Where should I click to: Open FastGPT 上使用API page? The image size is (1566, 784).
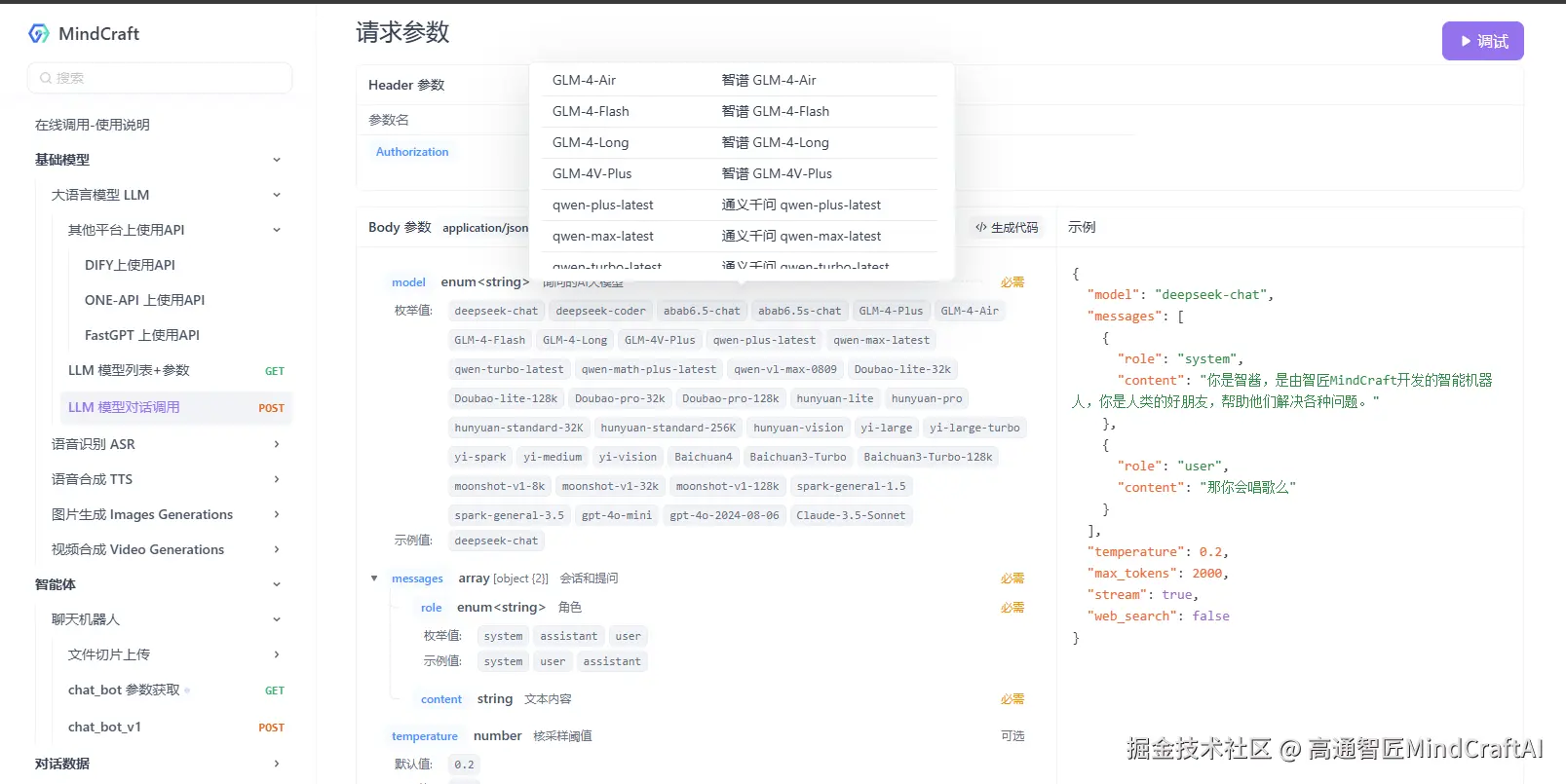pos(142,335)
